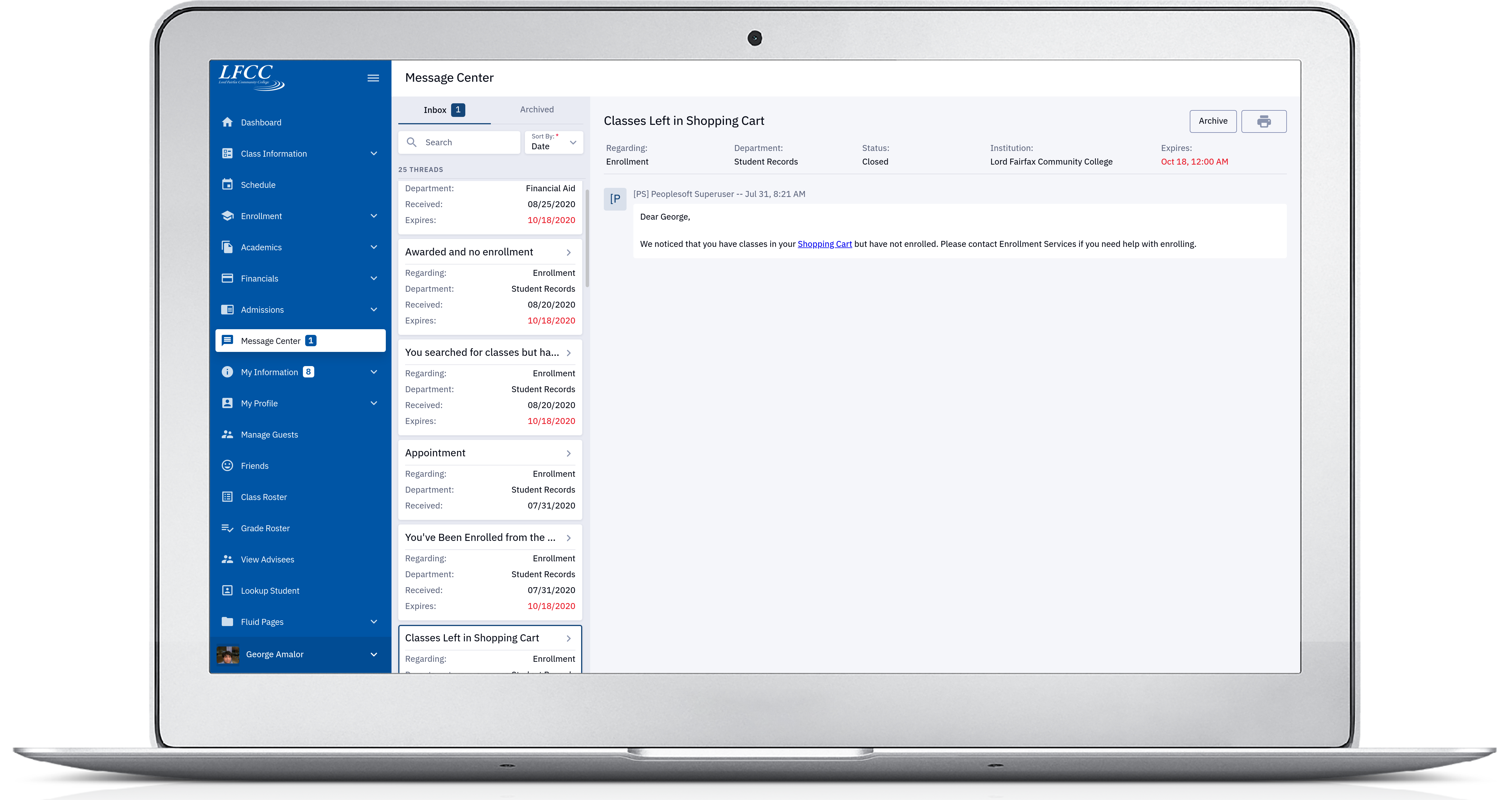Click the Grade Roster checklist icon
The height and width of the screenshot is (800, 1512).
[227, 528]
